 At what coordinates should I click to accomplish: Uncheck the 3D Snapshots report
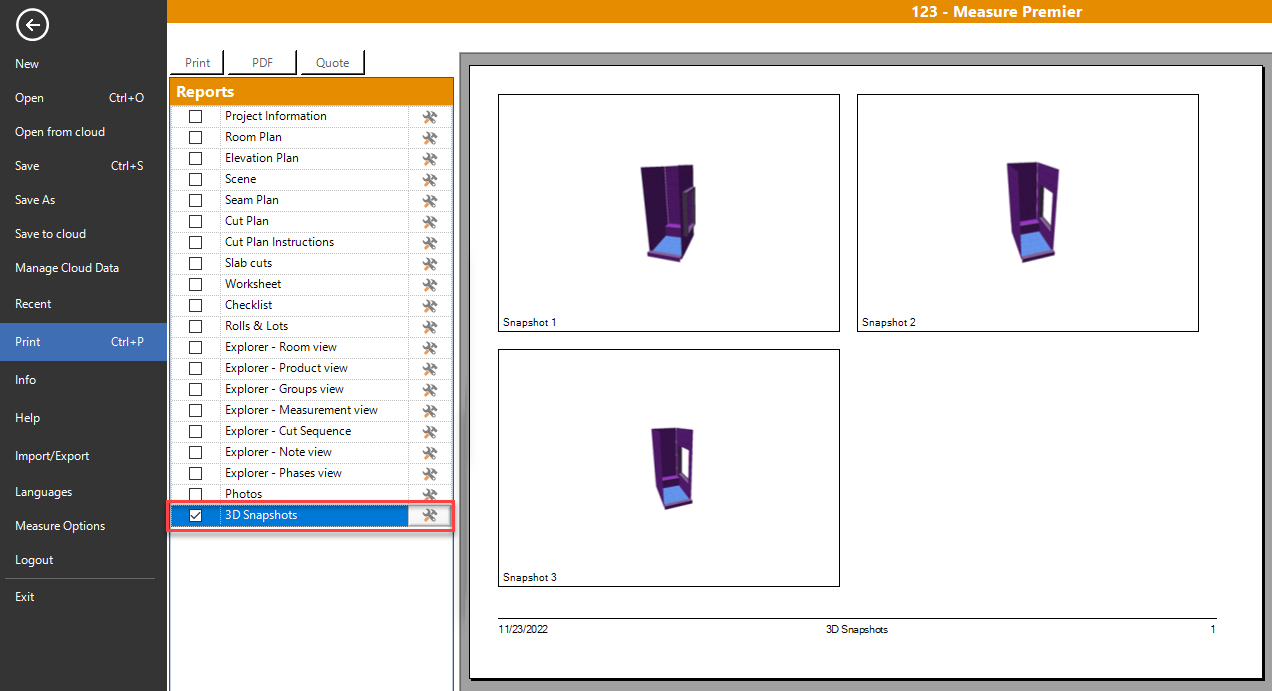(194, 515)
